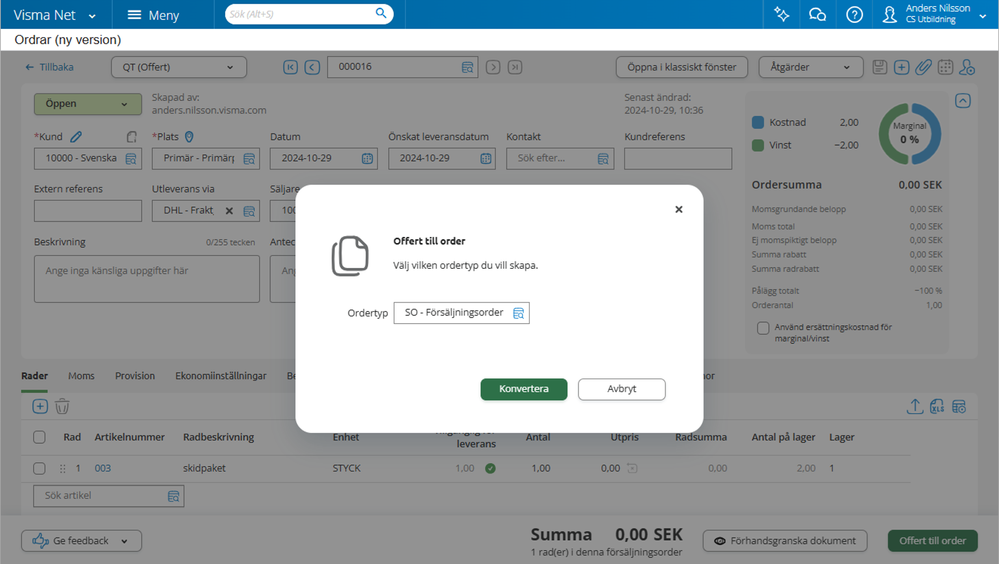
Task: Close the Offert till order dialog
Action: tap(679, 209)
